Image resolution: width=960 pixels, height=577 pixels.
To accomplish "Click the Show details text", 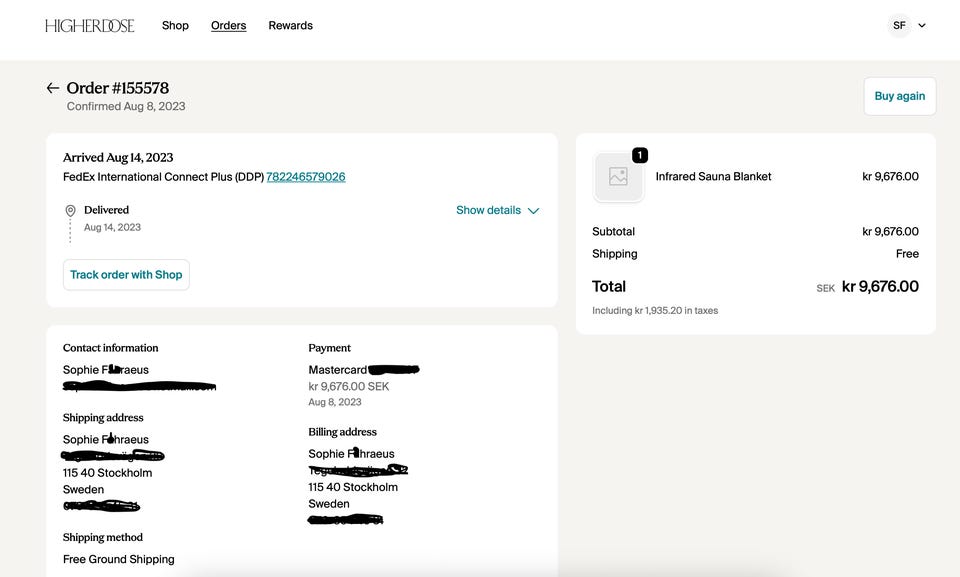I will pos(488,211).
